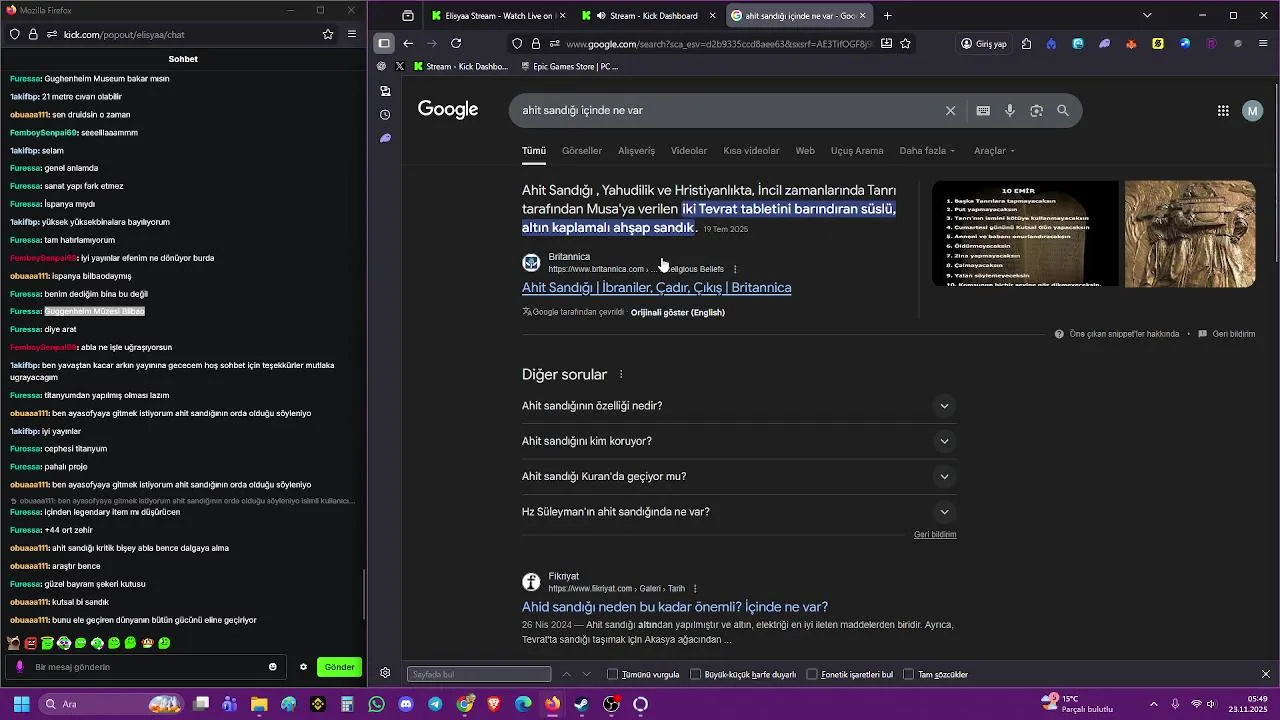Open emoji picker in Kick chat box
Image resolution: width=1280 pixels, height=720 pixels.
point(272,667)
